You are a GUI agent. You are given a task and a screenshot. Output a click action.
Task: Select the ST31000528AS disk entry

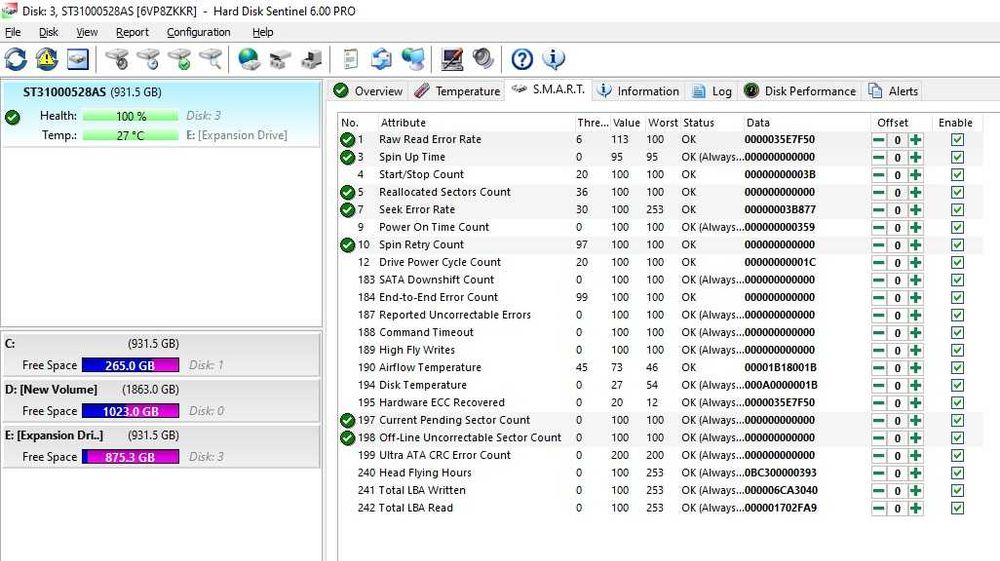click(x=161, y=114)
